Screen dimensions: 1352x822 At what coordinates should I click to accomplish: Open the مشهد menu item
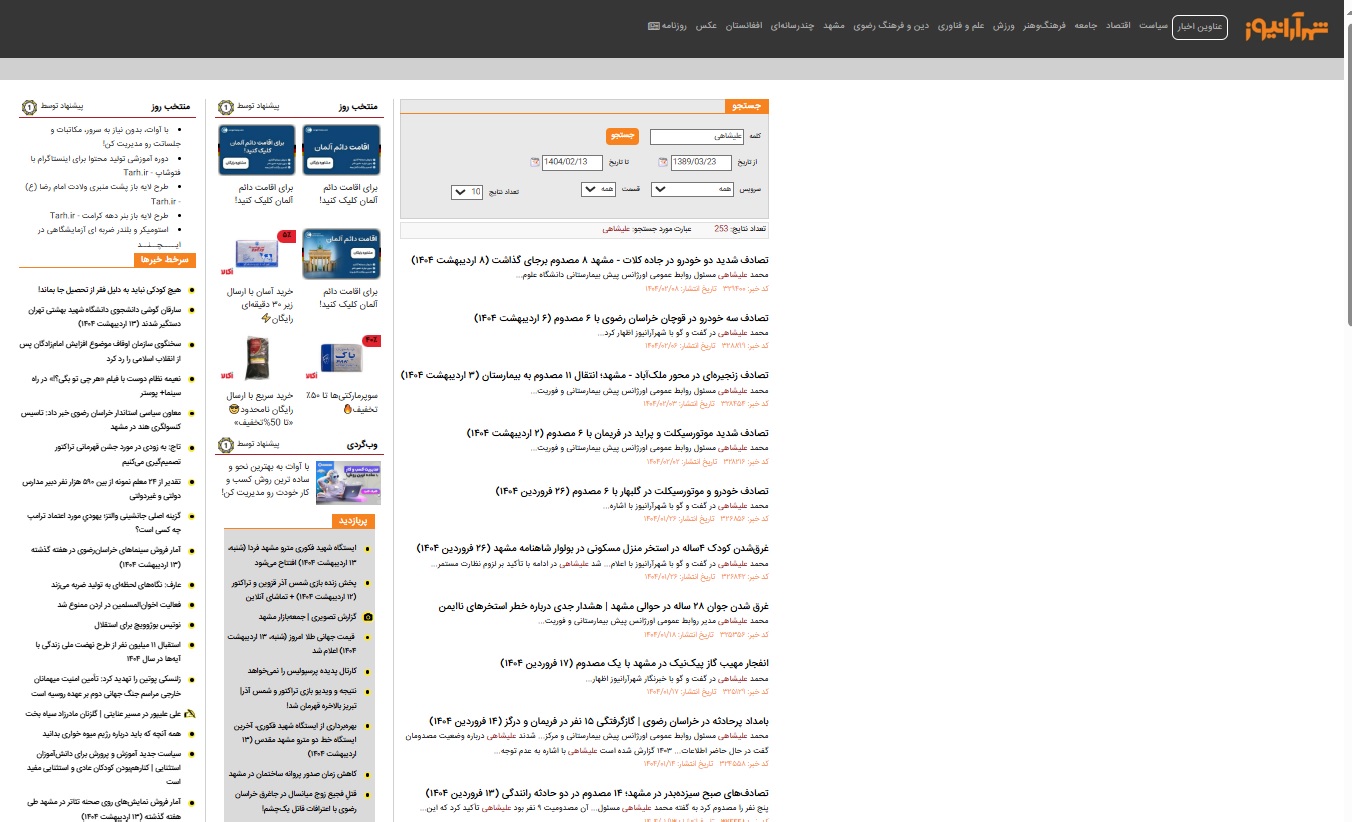point(835,25)
